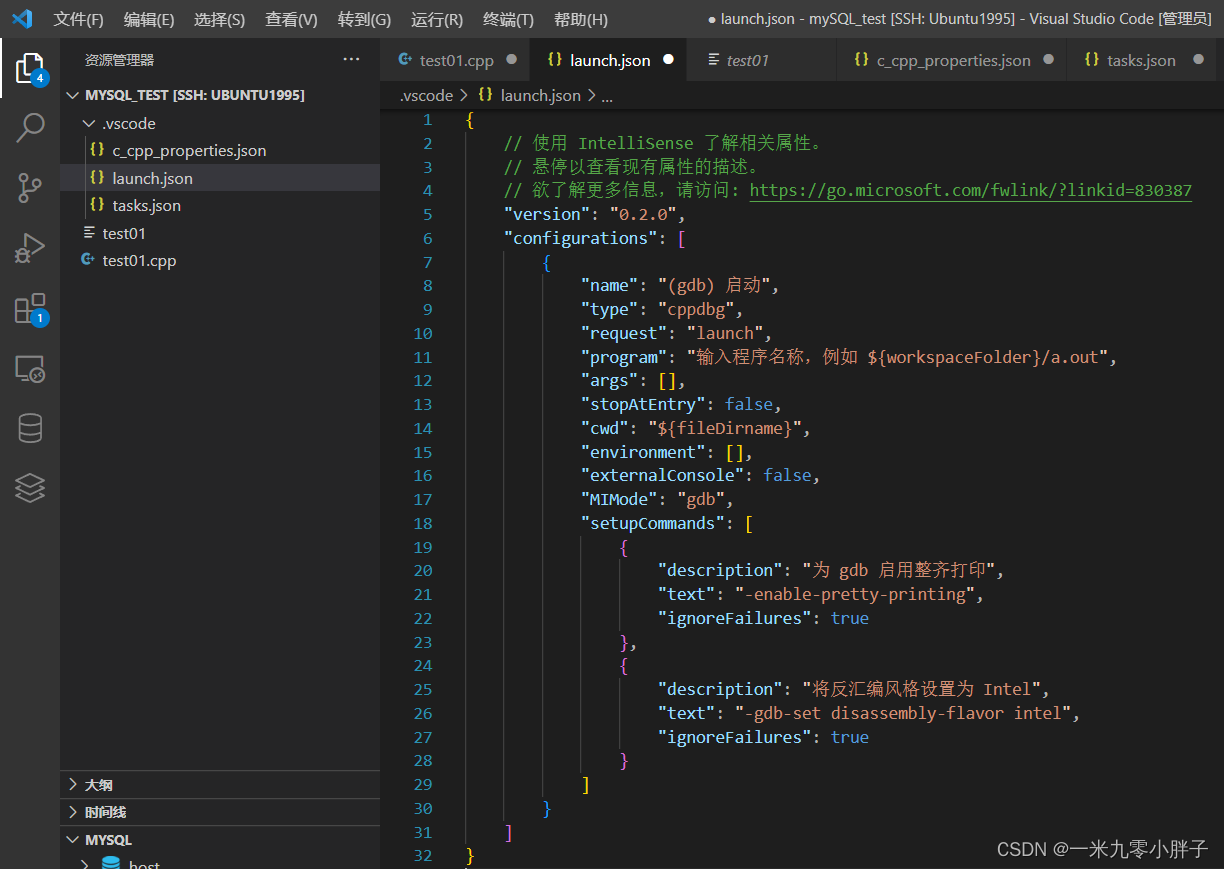Open the Search view icon

point(30,128)
